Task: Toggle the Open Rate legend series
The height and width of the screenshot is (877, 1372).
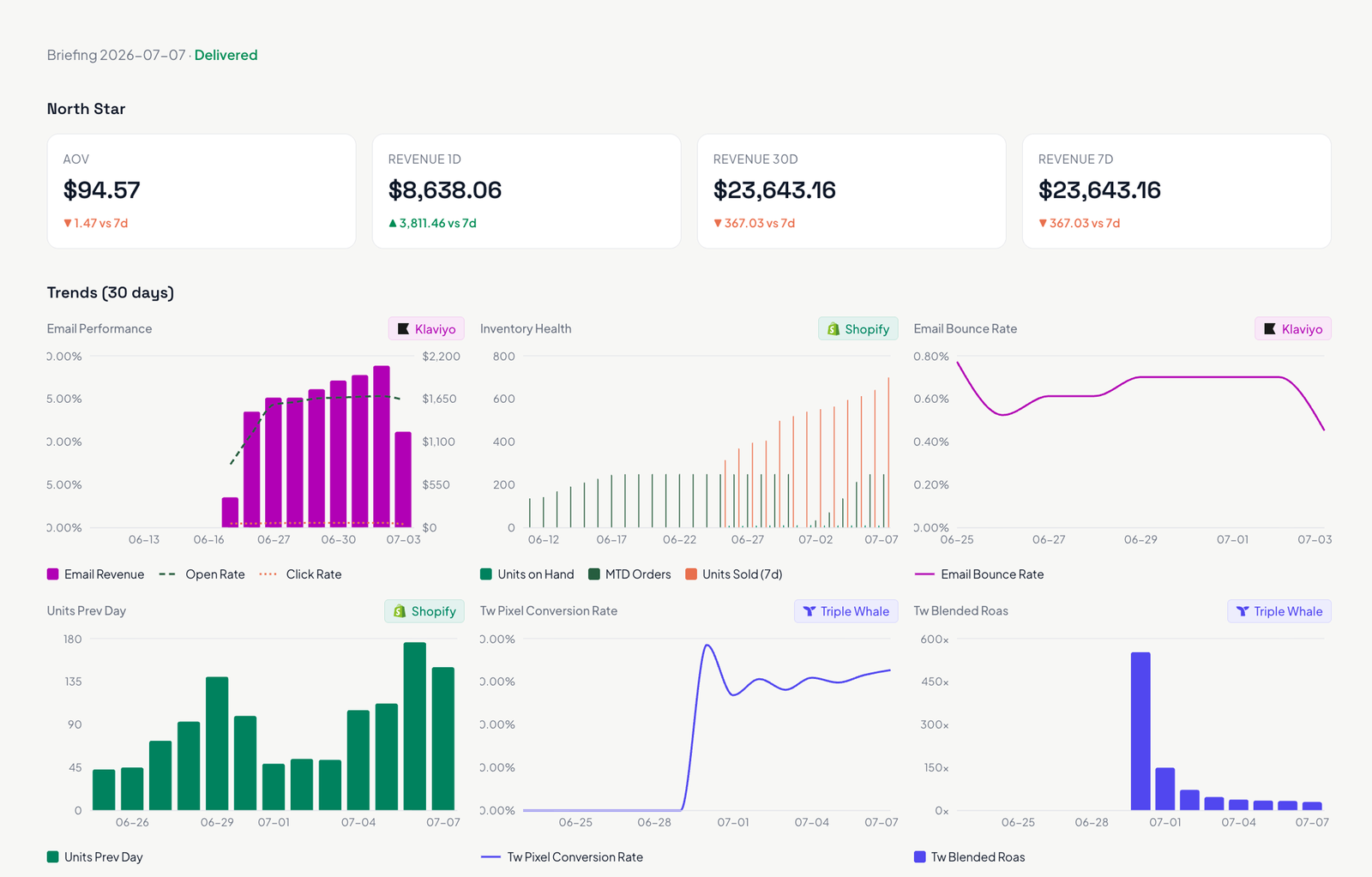Action: 202,574
